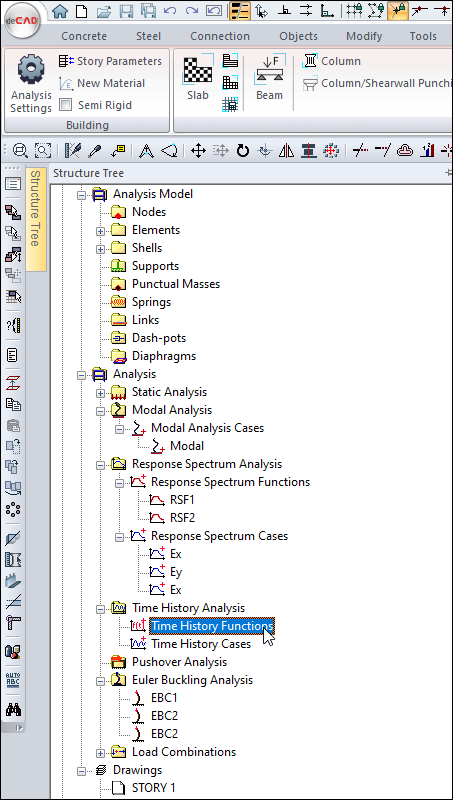Open a file using the folder icon
Screen dimensions: 453x800
[x=104, y=10]
